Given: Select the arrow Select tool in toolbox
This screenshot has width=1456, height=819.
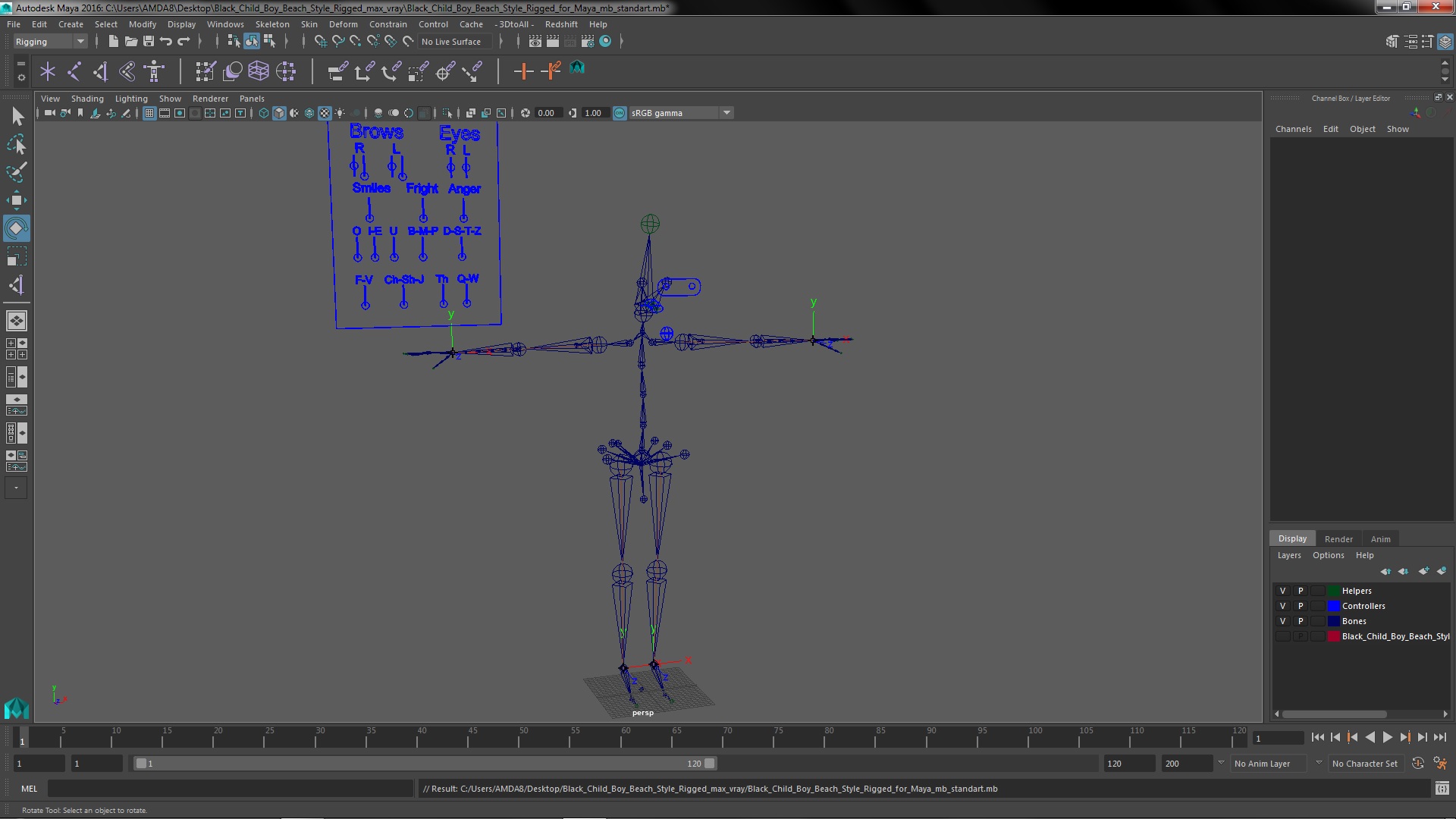Looking at the screenshot, I should click(x=17, y=116).
